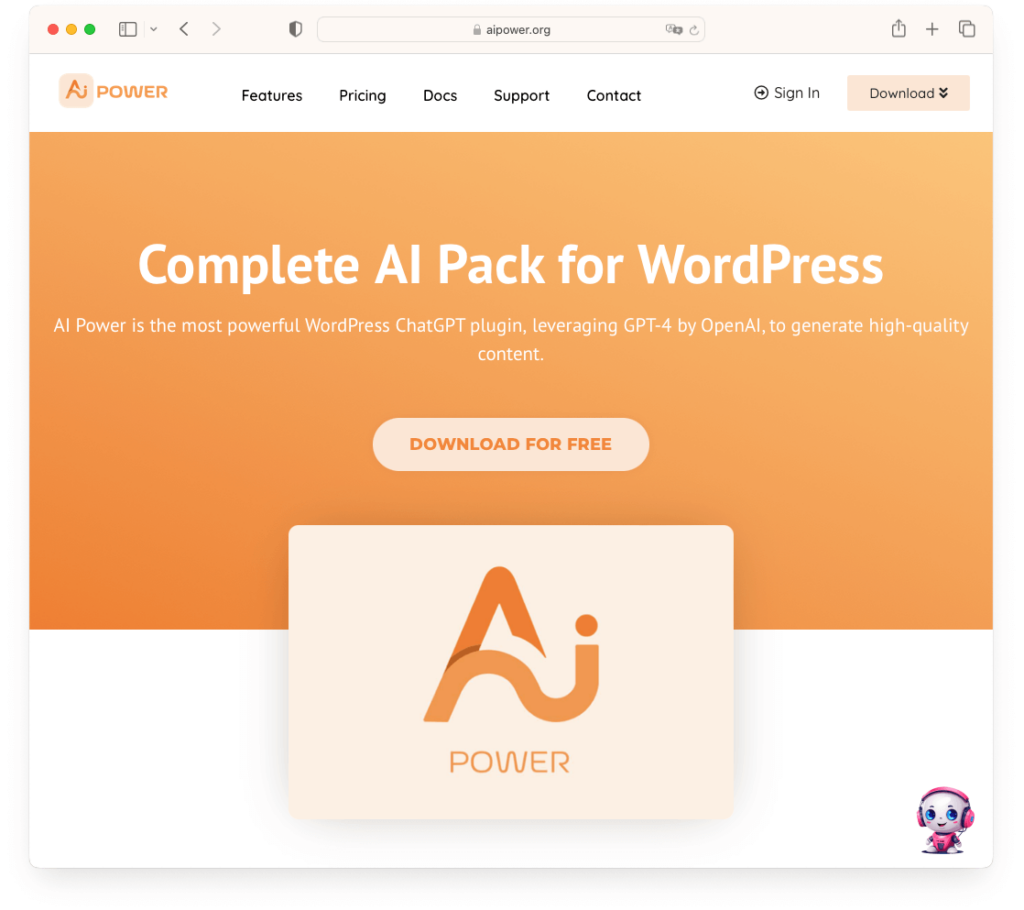Toggle the Safari sidebar button
The height and width of the screenshot is (910, 1024).
click(x=127, y=29)
